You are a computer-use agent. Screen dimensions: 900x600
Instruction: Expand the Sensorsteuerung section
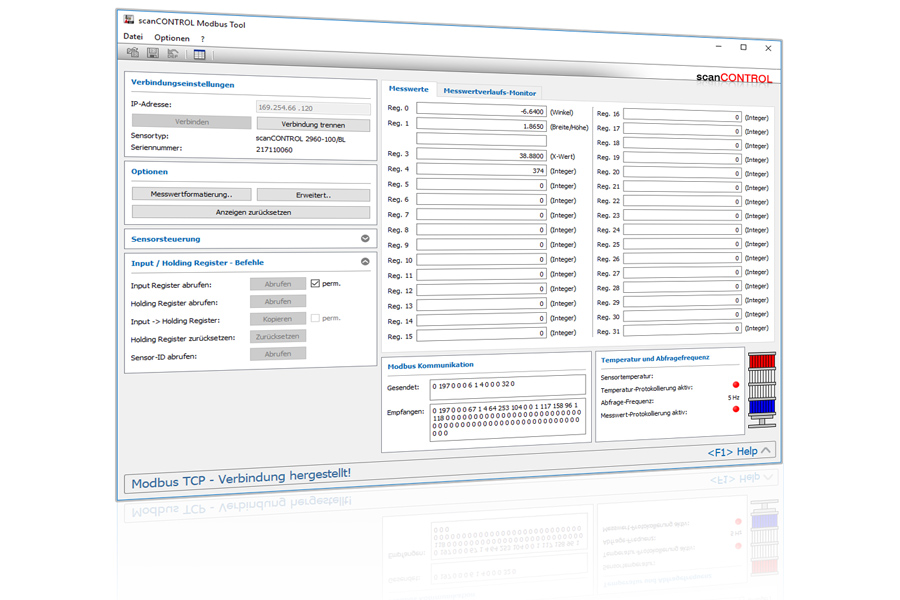[365, 239]
